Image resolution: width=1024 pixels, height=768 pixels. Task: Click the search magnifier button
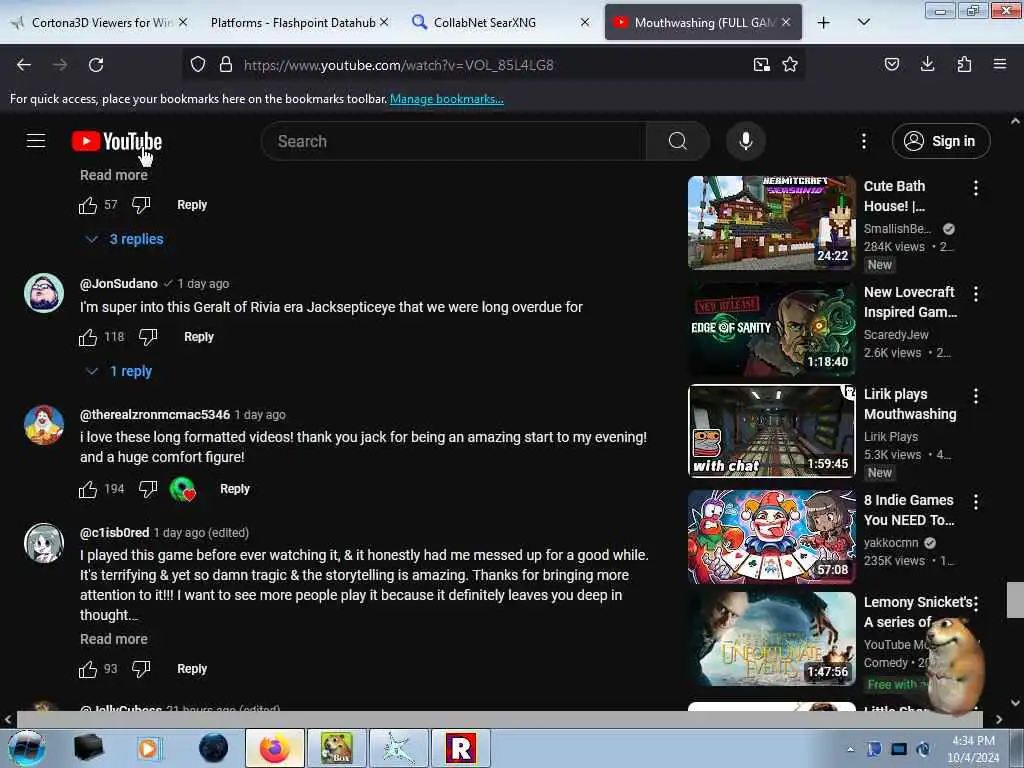678,141
